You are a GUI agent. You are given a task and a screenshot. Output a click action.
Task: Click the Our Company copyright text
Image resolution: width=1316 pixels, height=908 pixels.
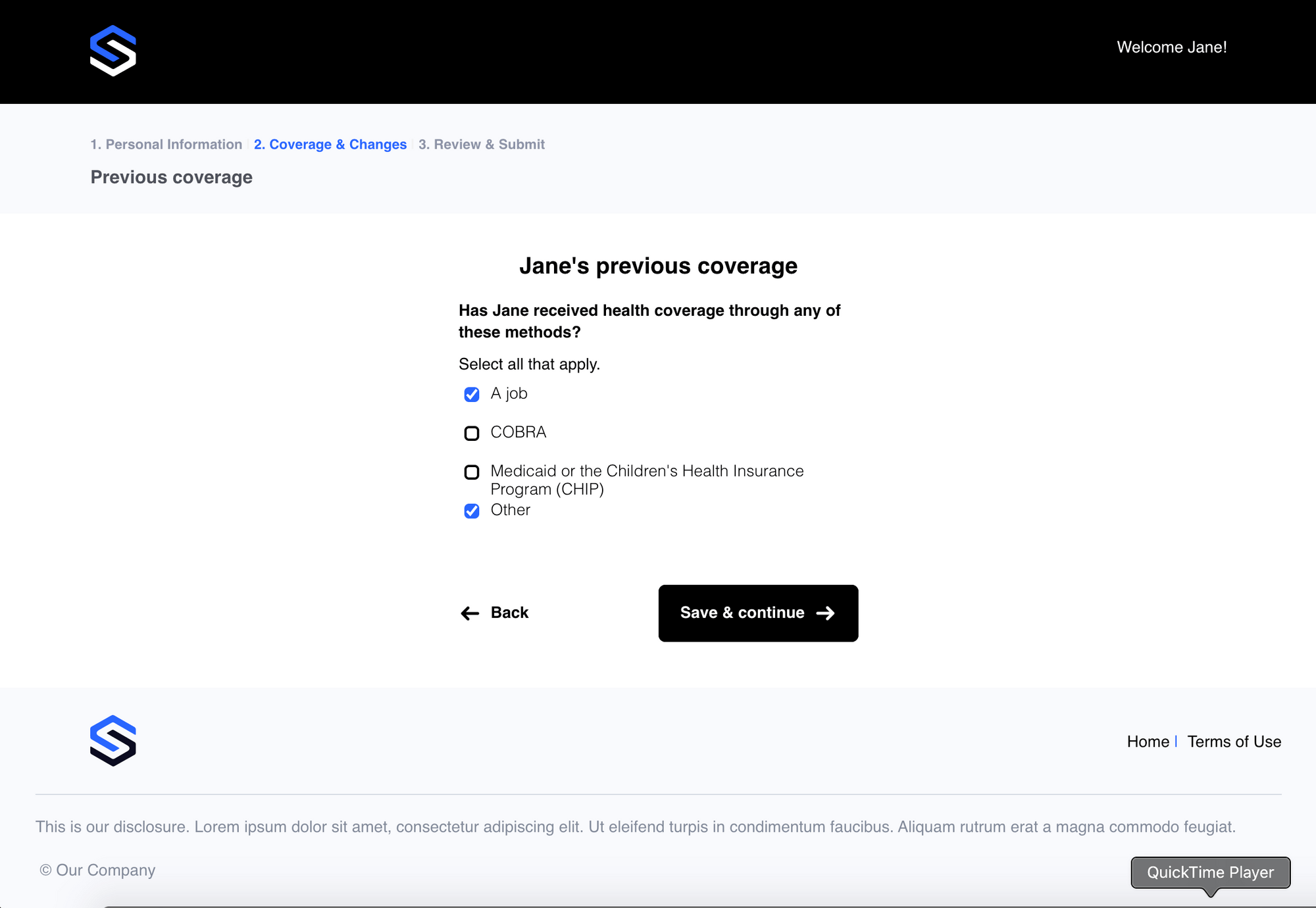(x=97, y=870)
